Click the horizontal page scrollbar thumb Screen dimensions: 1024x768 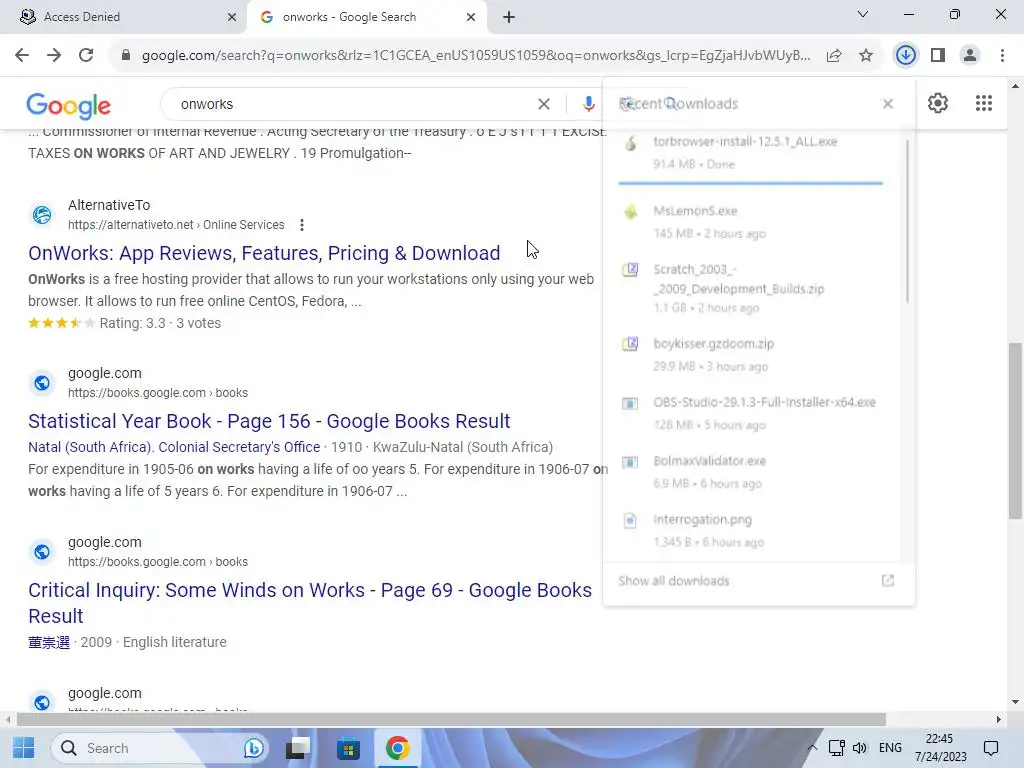[x=451, y=720]
